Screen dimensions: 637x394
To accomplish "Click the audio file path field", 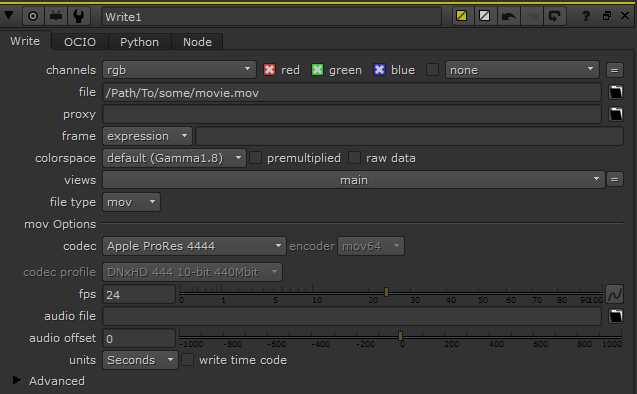I will point(352,316).
